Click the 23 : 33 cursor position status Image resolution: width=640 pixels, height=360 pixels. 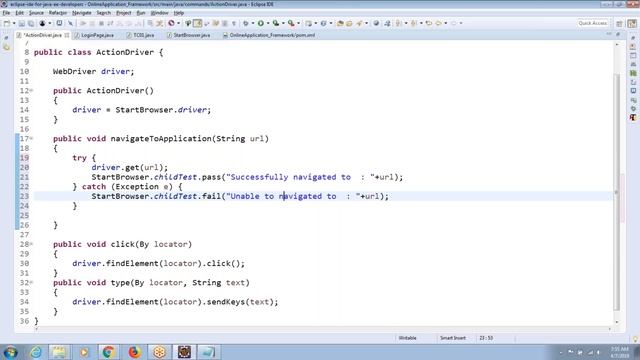click(x=486, y=338)
